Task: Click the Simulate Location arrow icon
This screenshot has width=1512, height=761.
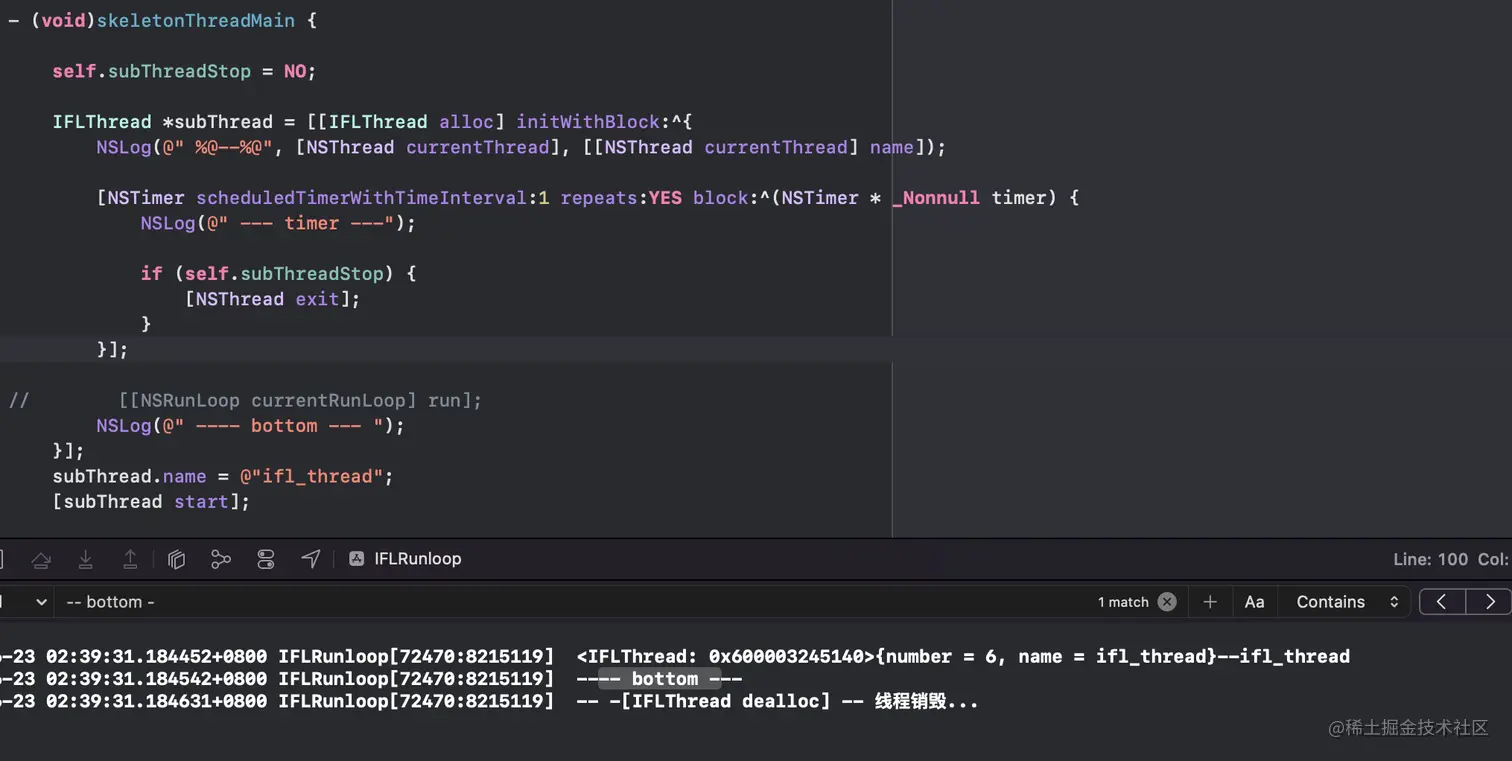Action: (x=311, y=559)
